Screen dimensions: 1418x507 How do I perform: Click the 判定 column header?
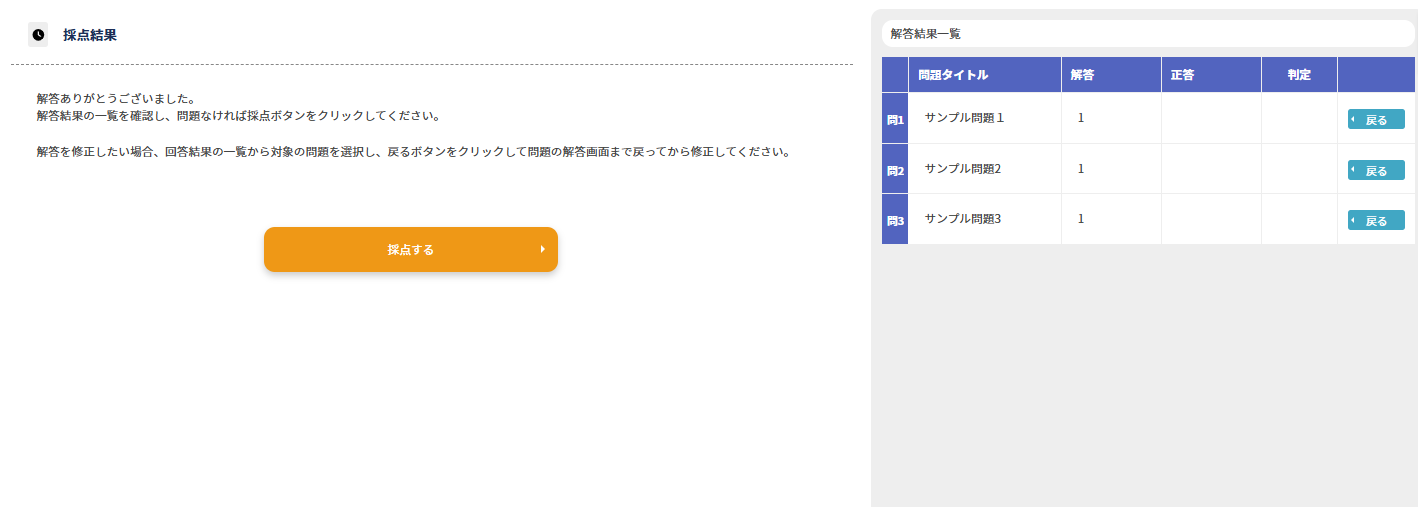pos(1299,75)
